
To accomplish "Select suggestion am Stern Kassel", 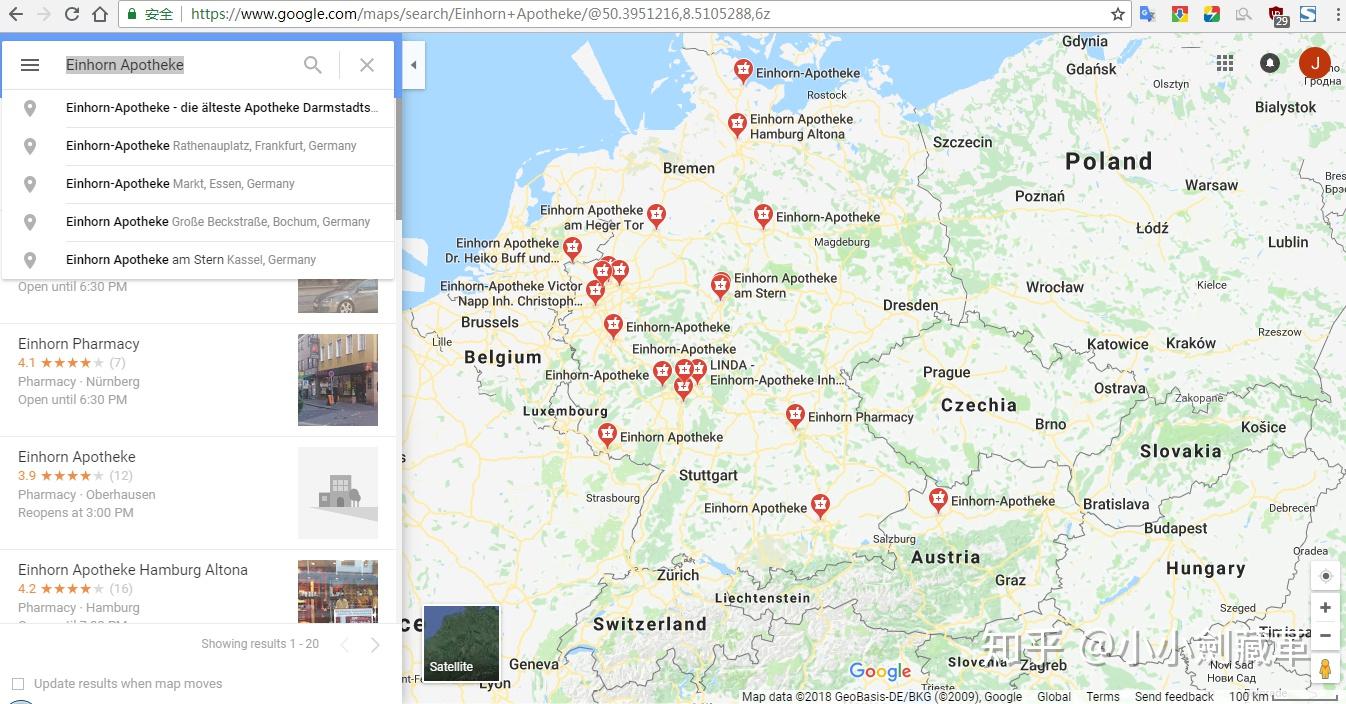I will coord(198,260).
